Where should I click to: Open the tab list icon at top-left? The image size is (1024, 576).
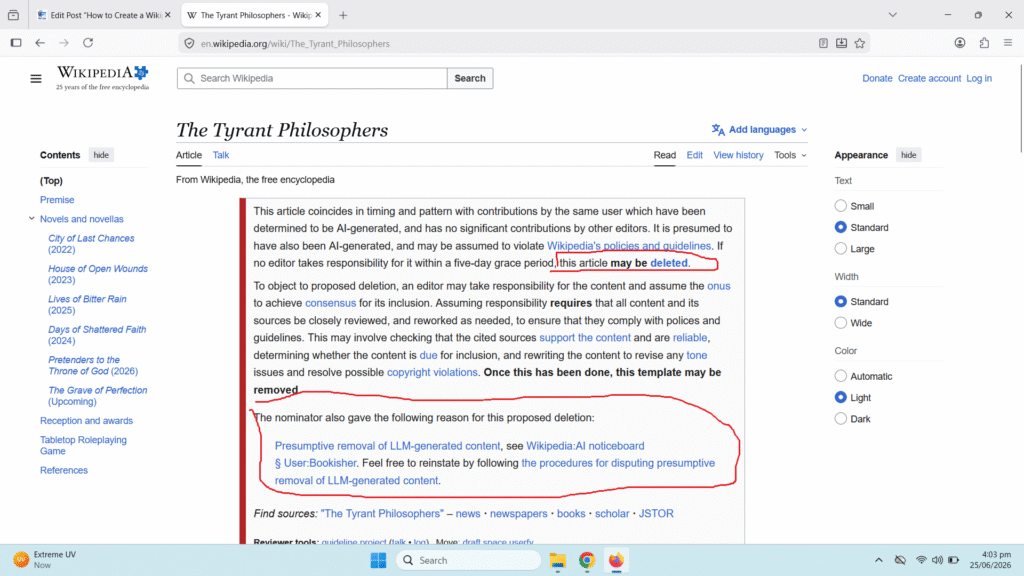13,14
